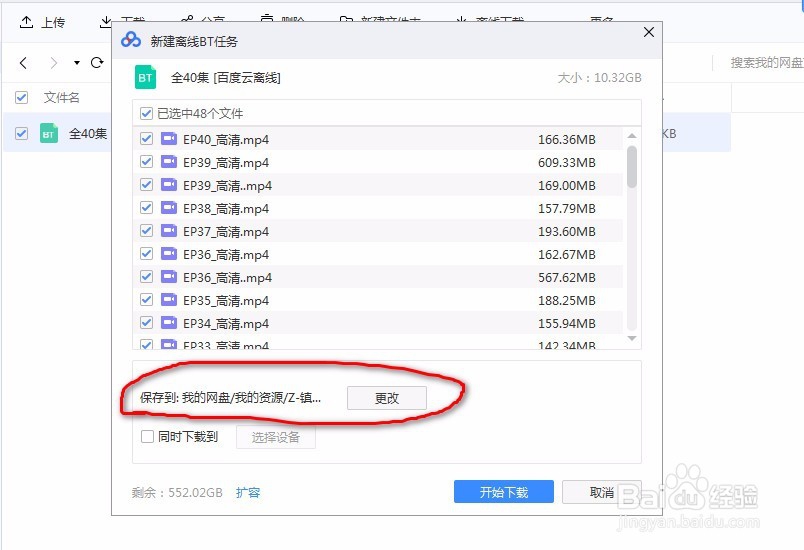The width and height of the screenshot is (804, 550).
Task: Select the file name EP35_高清.mp4
Action: 226,301
